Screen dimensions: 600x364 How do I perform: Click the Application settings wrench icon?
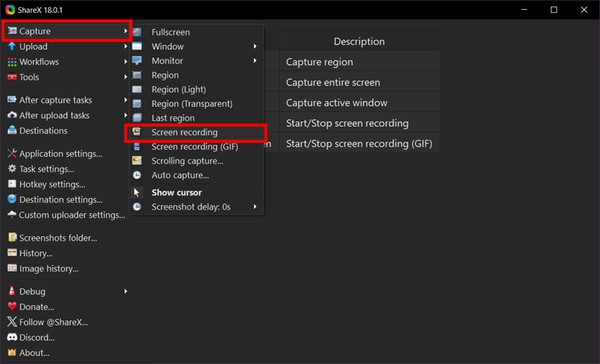point(12,153)
